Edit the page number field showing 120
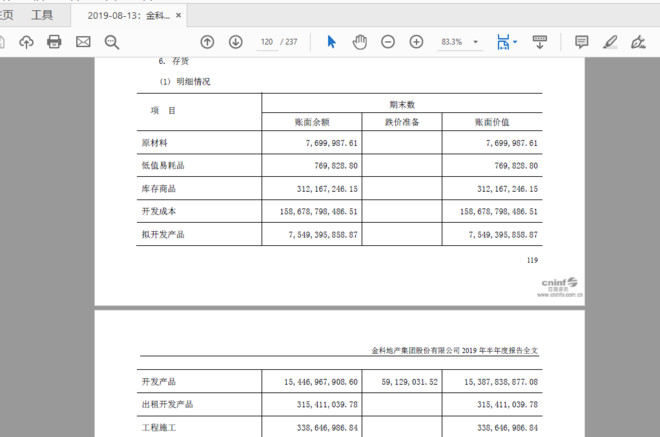Screen dimensions: 660x437 267,42
